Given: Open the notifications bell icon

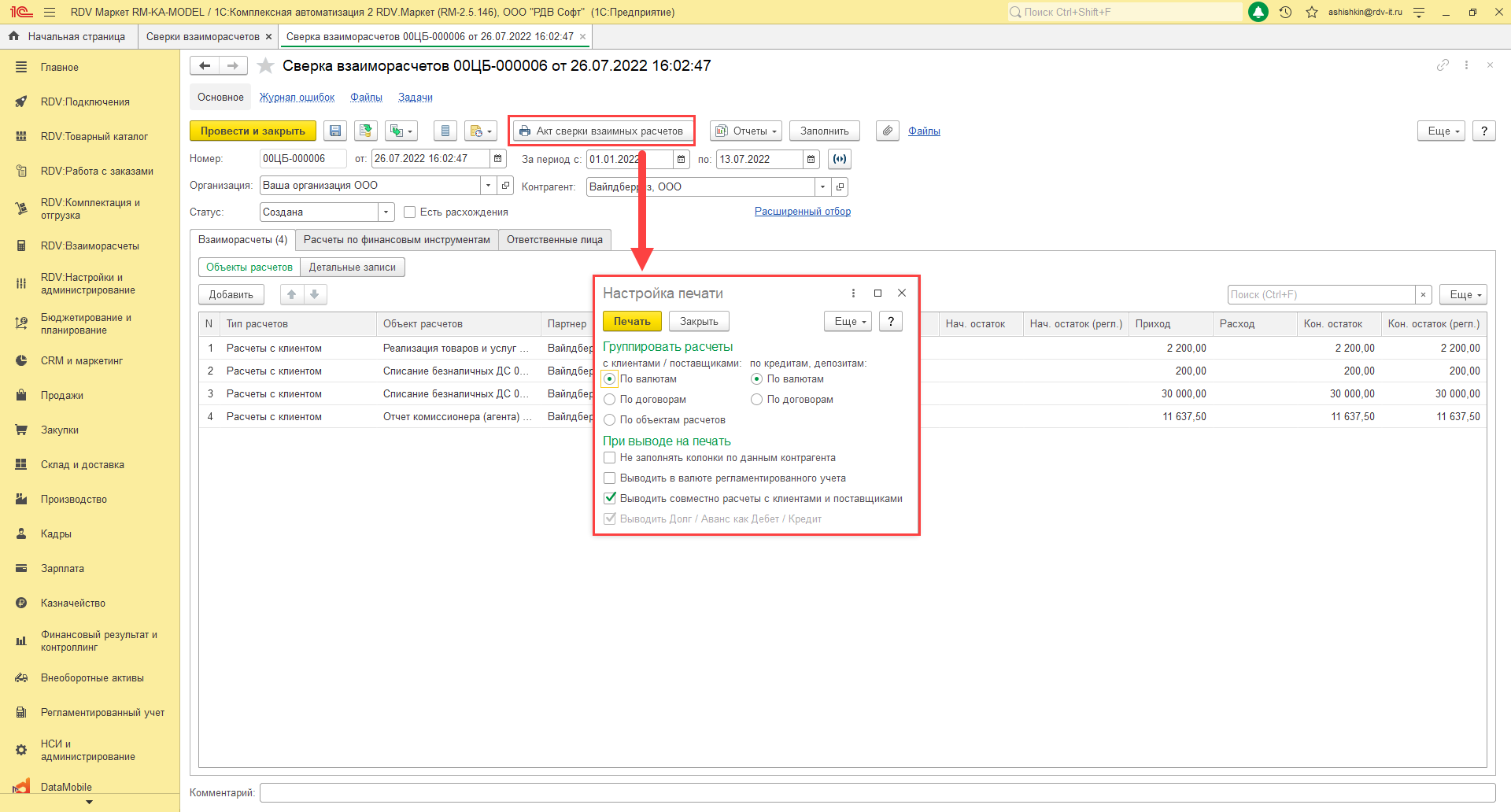Looking at the screenshot, I should [1258, 13].
